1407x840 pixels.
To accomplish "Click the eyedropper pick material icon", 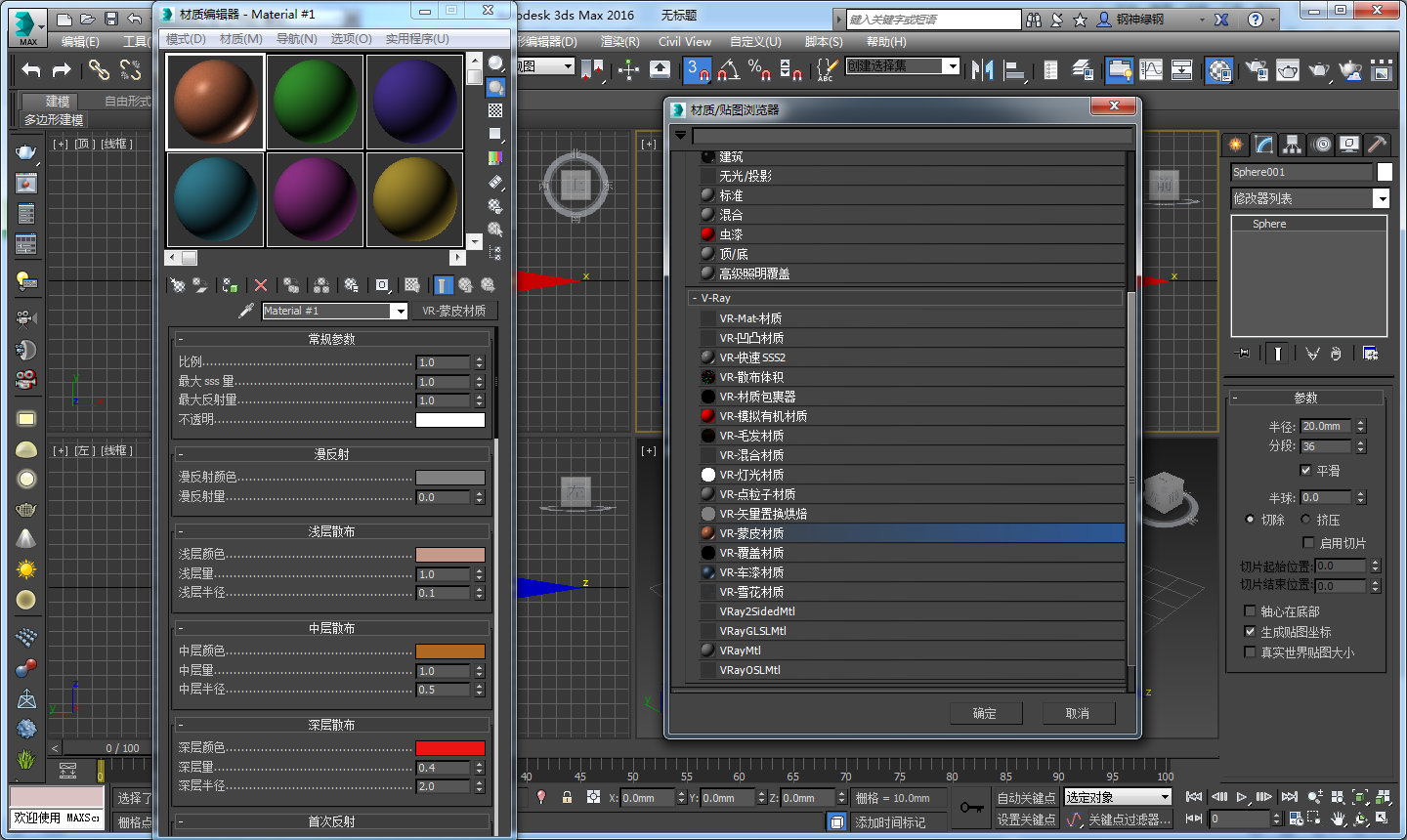I will (x=246, y=311).
